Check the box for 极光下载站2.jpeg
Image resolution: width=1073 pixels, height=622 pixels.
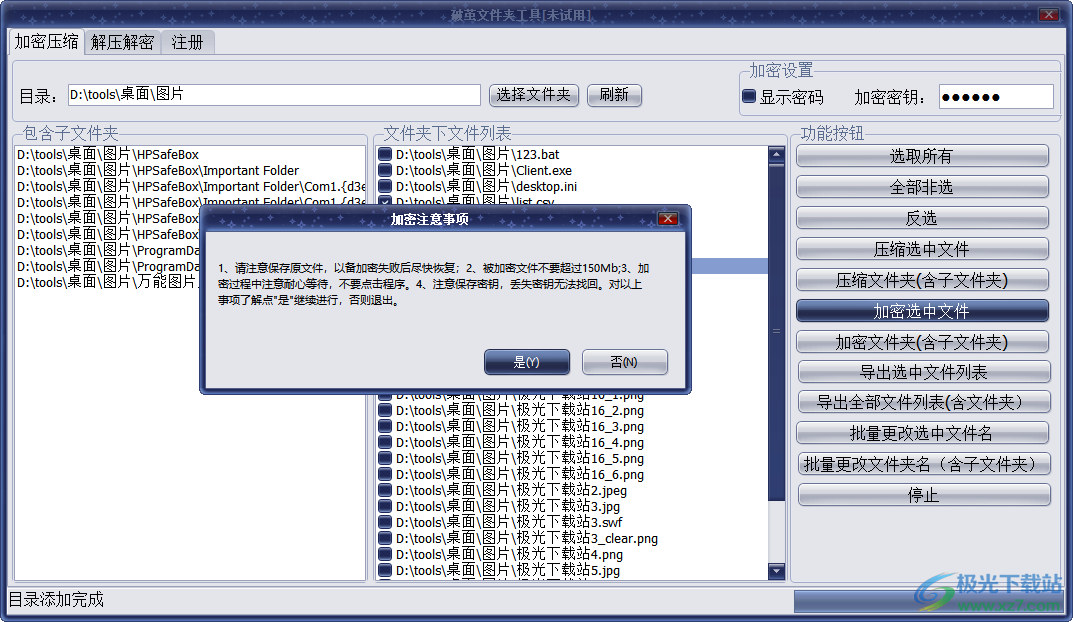385,491
